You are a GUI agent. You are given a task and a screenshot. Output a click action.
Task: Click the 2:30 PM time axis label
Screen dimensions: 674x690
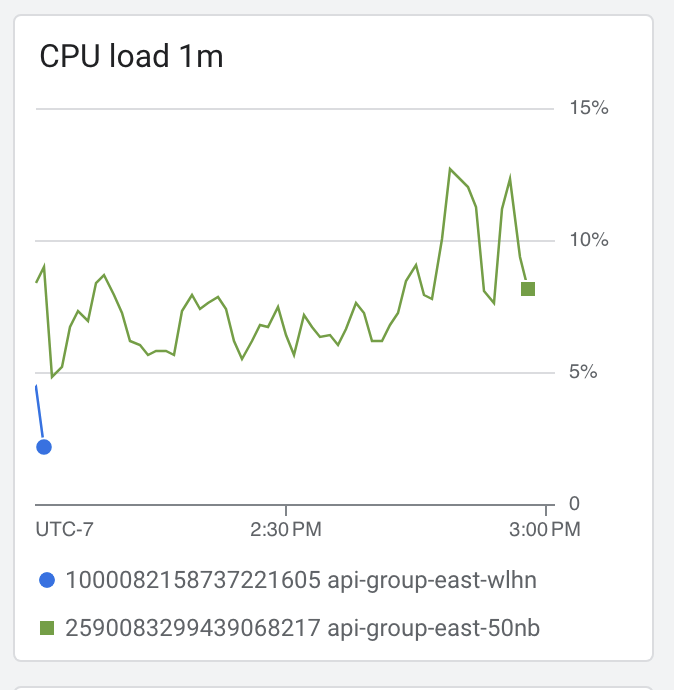[x=286, y=529]
